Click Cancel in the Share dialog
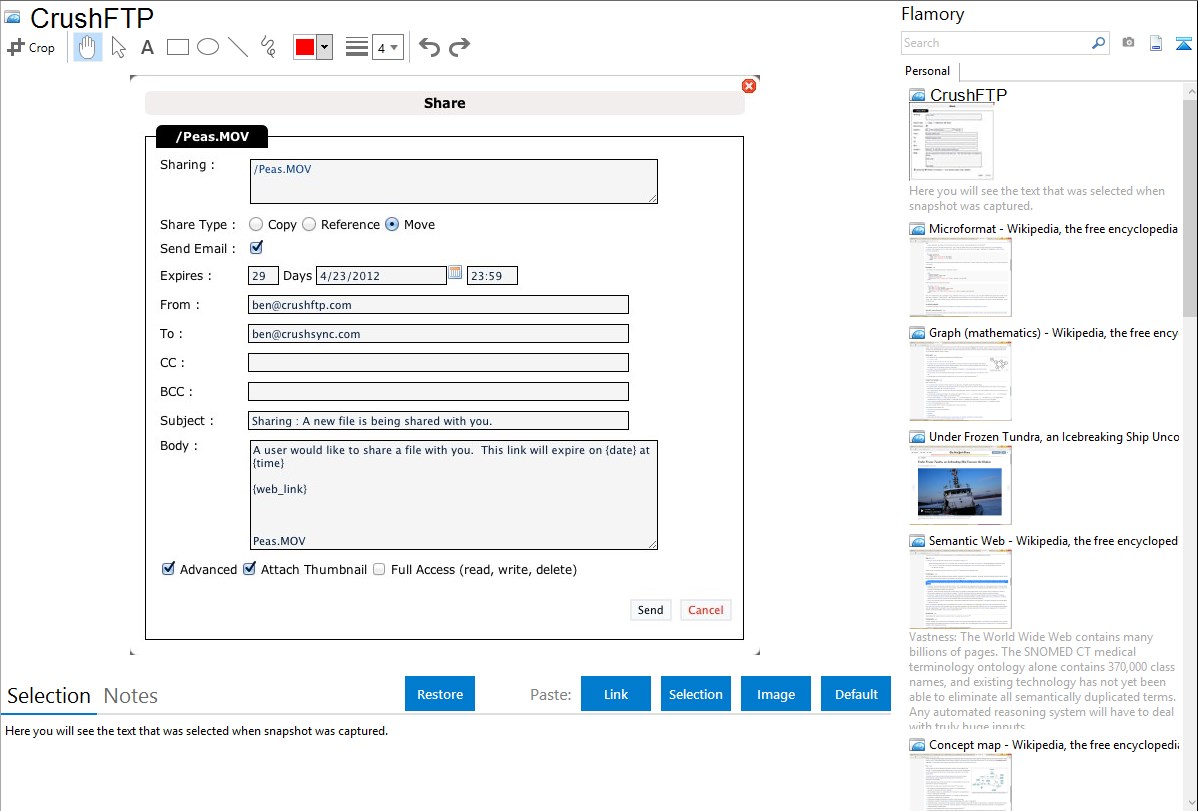Screen dimensions: 1198x811 tap(705, 610)
